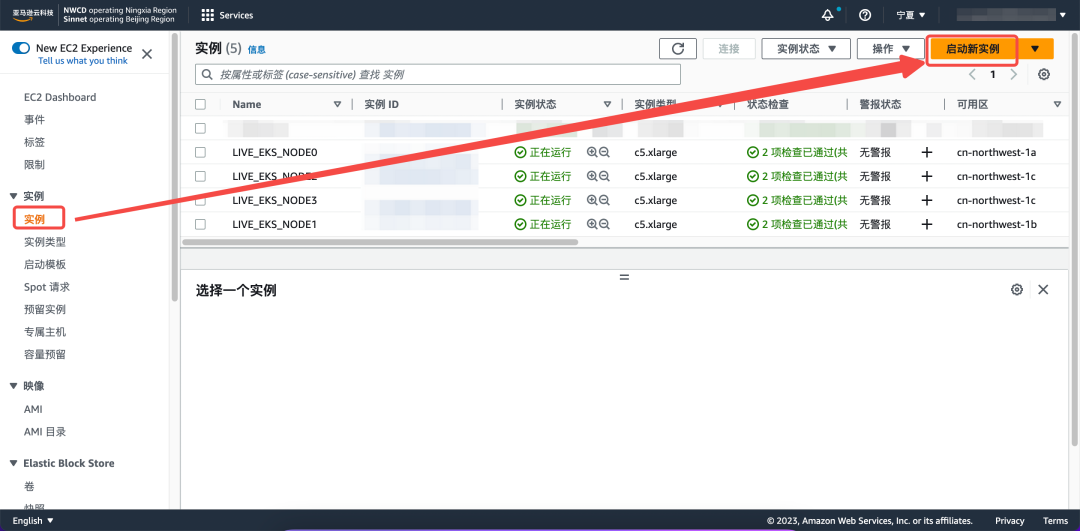The height and width of the screenshot is (531, 1080).
Task: Open table preferences gear beside pagination
Action: click(1043, 74)
